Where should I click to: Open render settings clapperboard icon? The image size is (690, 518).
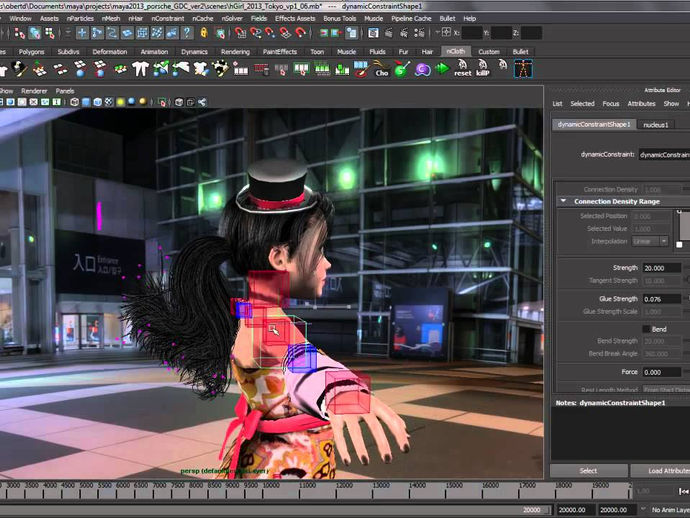pos(419,33)
